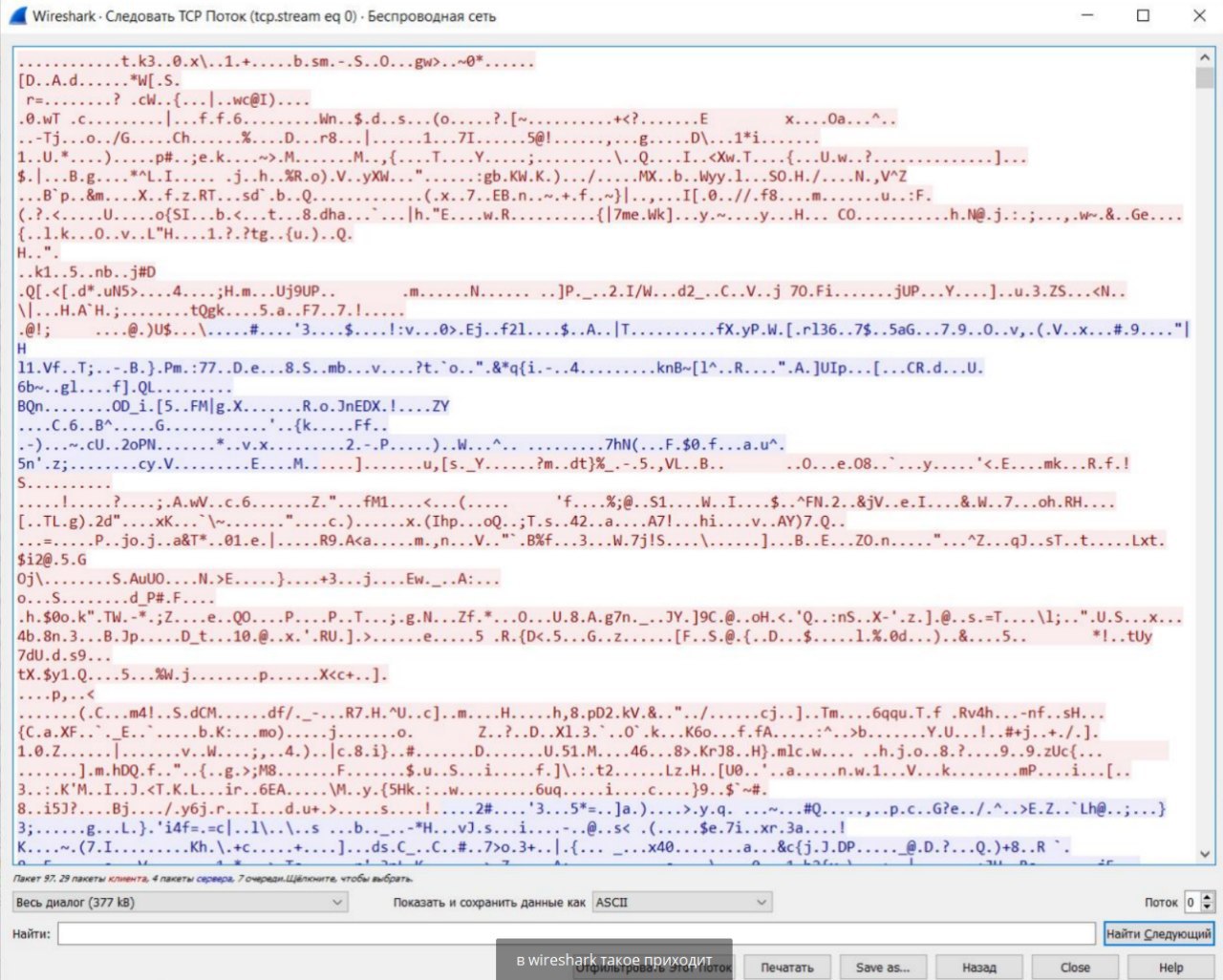Click stream line starting 'BQn........OD_i.[5..FM|g.X'
The height and width of the screenshot is (980, 1223).
[233, 406]
